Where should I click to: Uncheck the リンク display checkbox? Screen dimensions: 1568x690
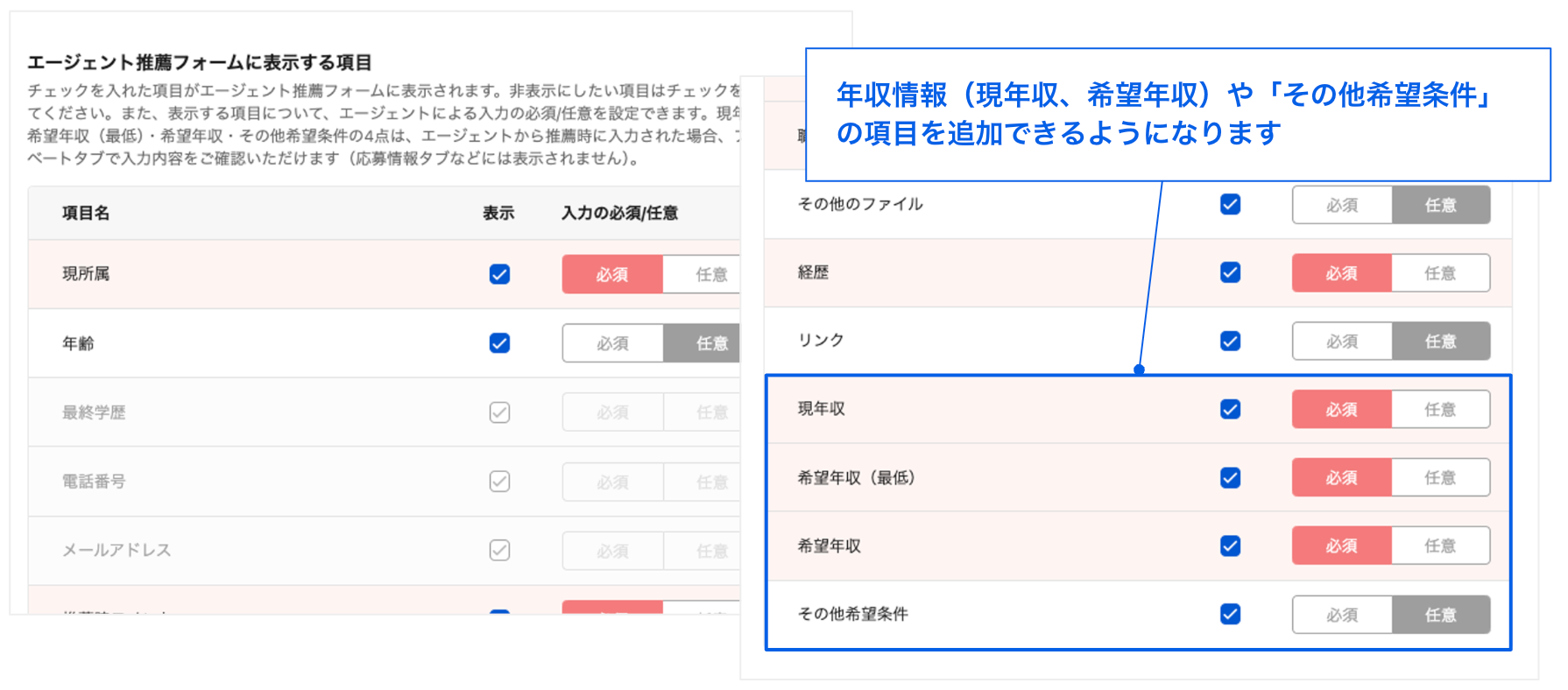pos(1230,341)
